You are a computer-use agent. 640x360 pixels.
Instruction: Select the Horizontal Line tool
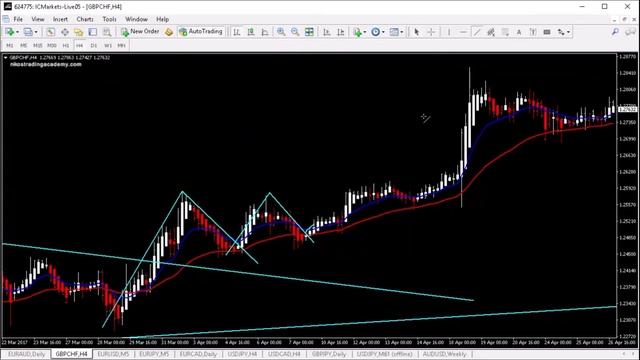click(x=463, y=32)
